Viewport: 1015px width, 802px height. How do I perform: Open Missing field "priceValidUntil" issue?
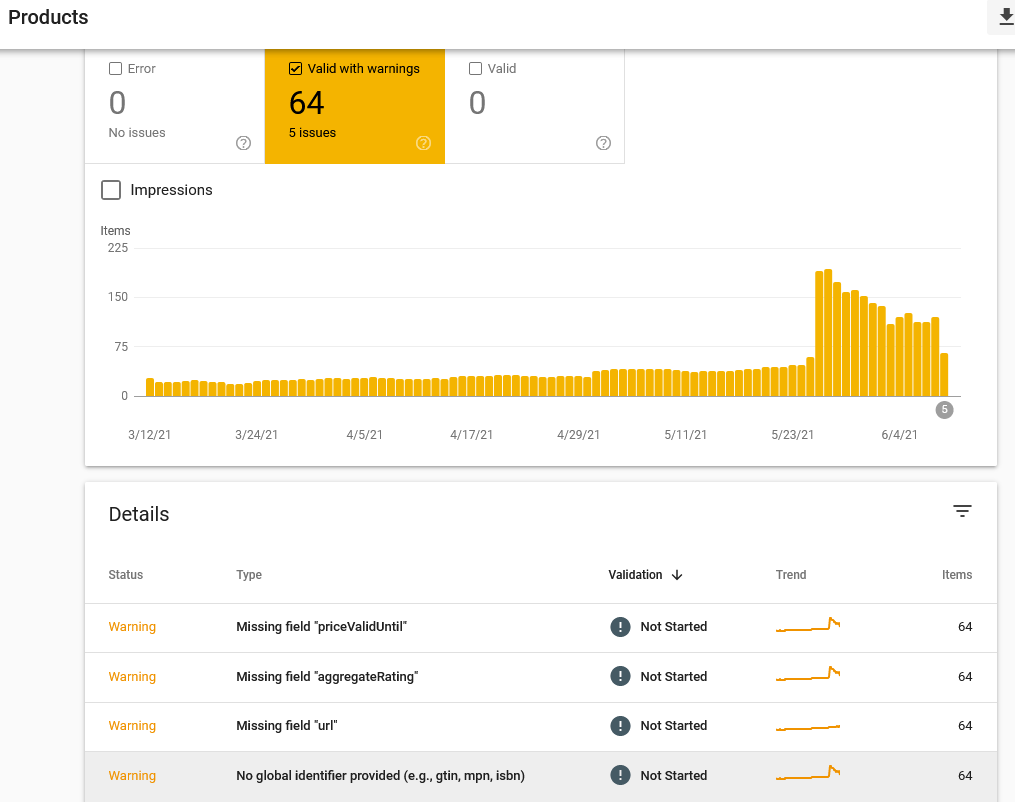point(322,627)
